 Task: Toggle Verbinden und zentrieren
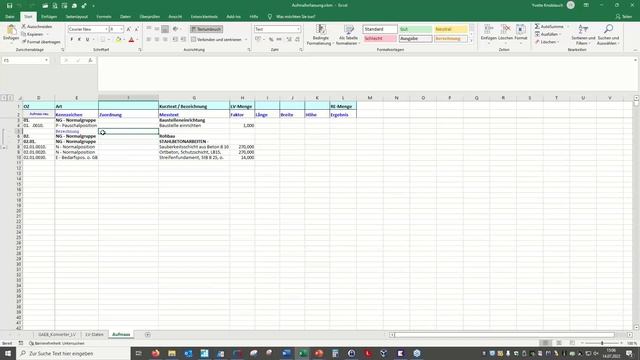point(217,40)
